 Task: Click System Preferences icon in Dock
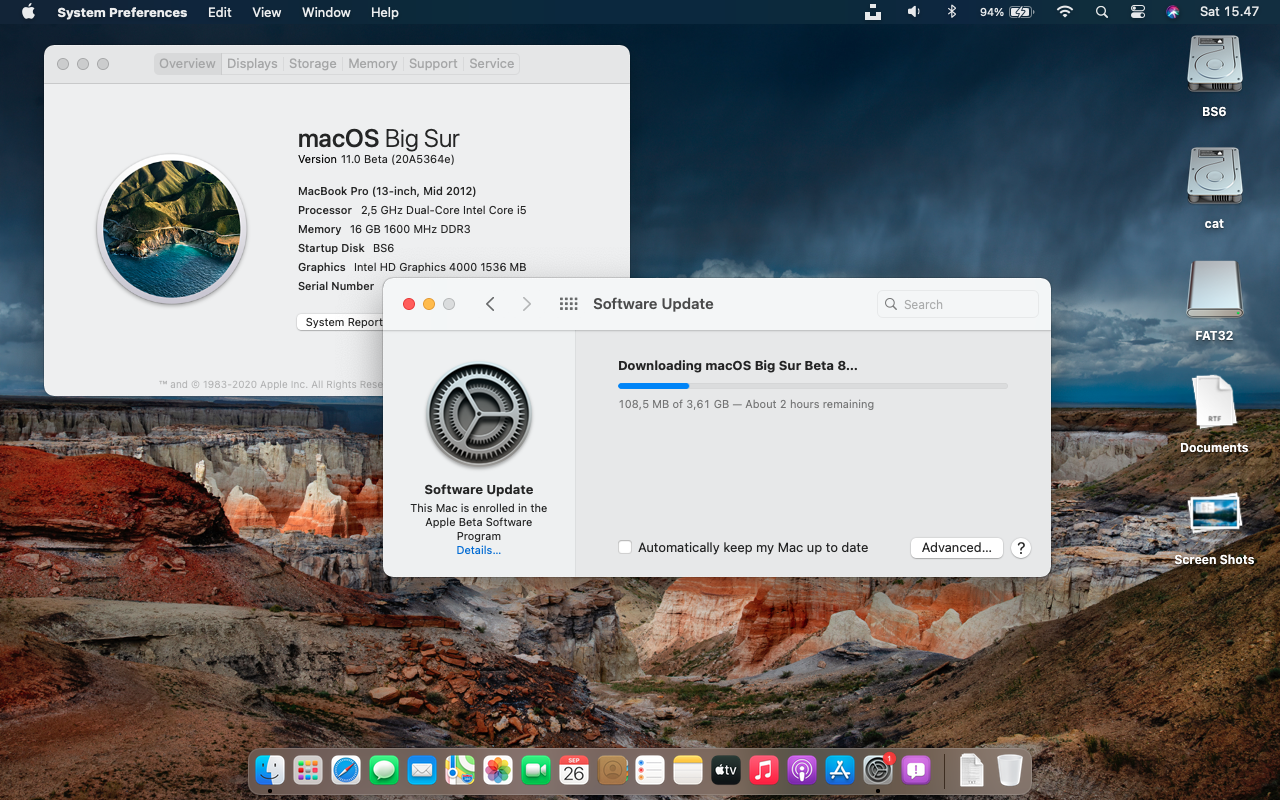pos(878,770)
